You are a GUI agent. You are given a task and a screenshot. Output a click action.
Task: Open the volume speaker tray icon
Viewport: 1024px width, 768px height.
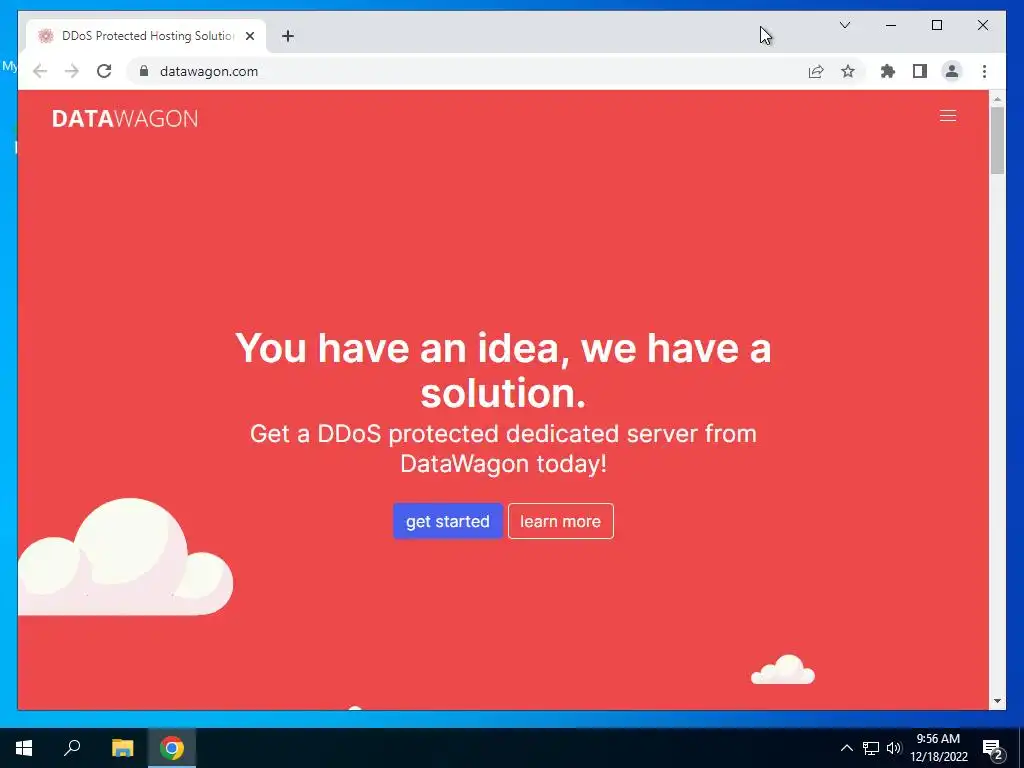(894, 748)
